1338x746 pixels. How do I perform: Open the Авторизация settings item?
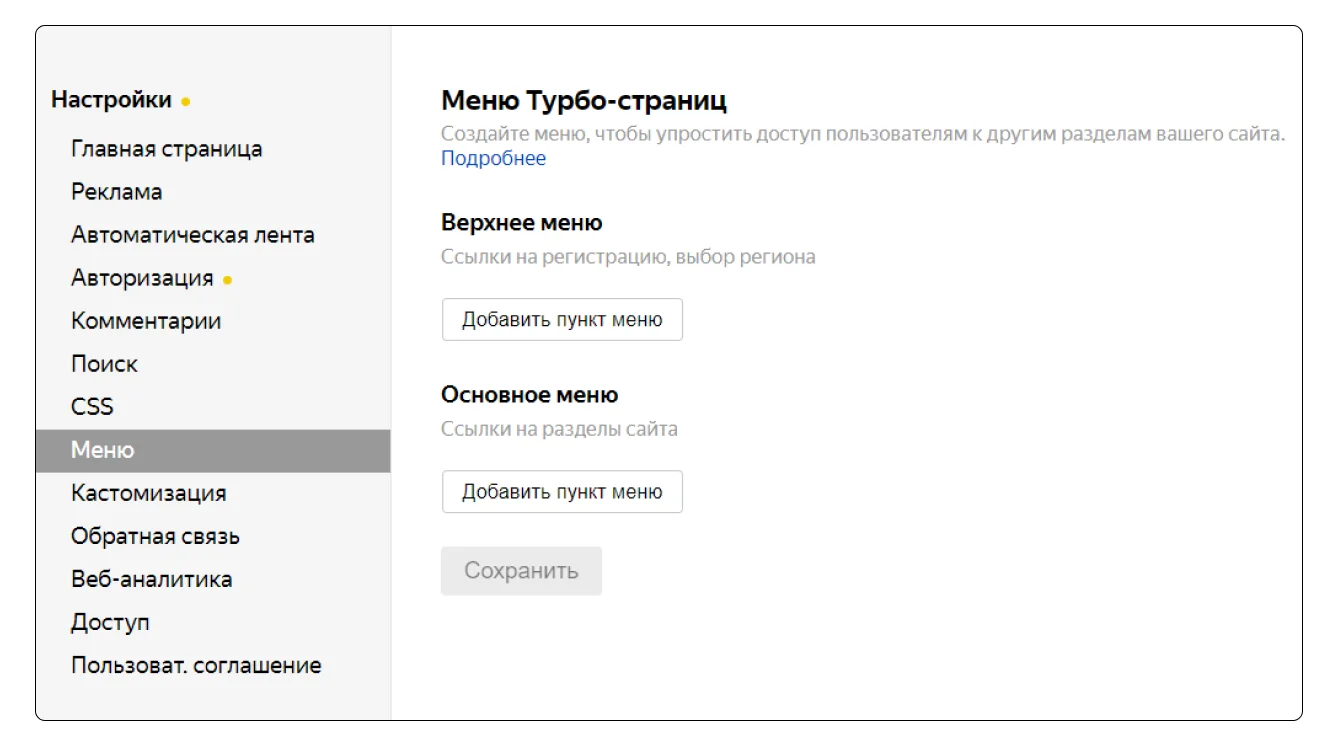click(142, 278)
